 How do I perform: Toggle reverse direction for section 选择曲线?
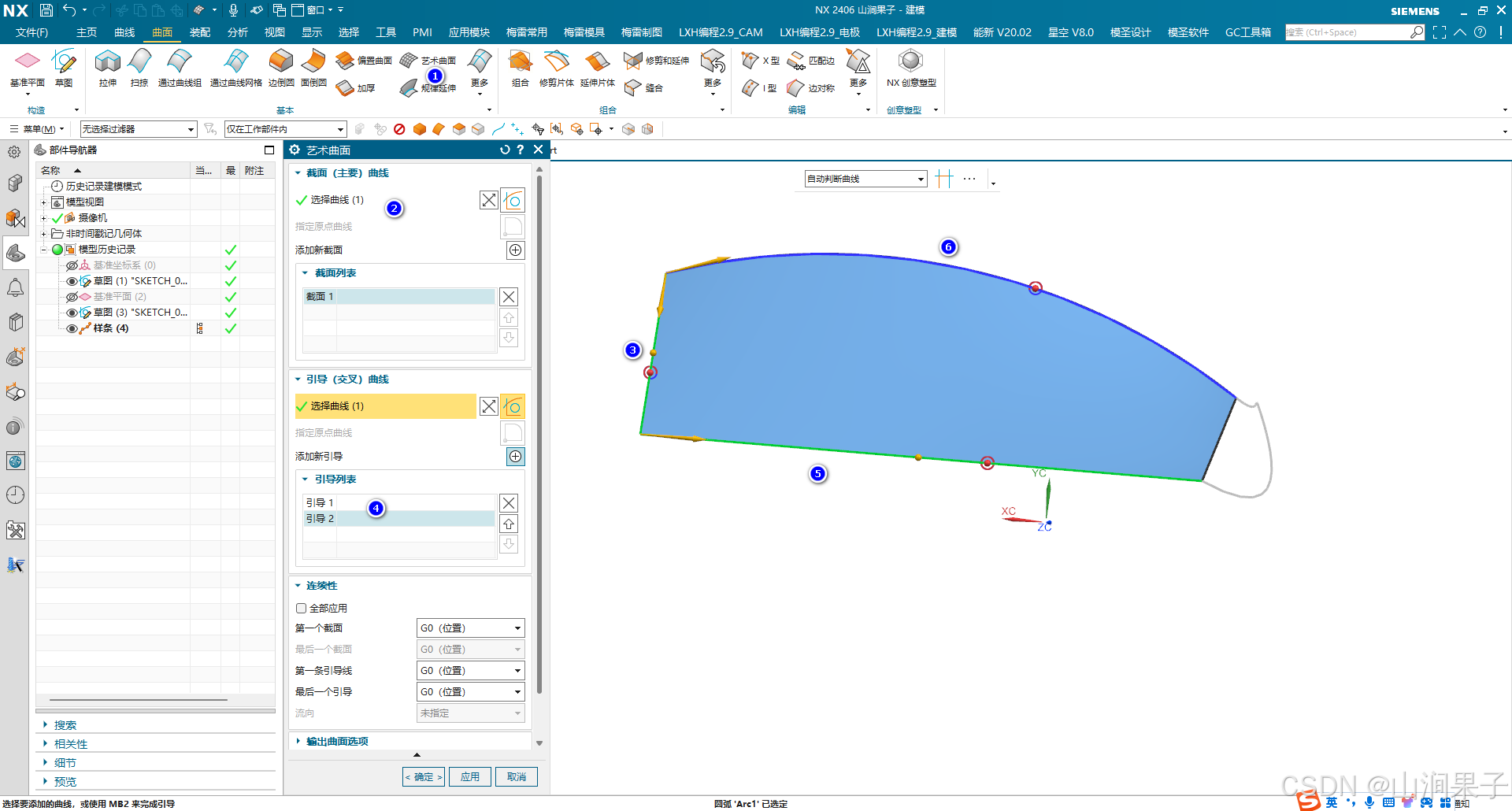[489, 200]
